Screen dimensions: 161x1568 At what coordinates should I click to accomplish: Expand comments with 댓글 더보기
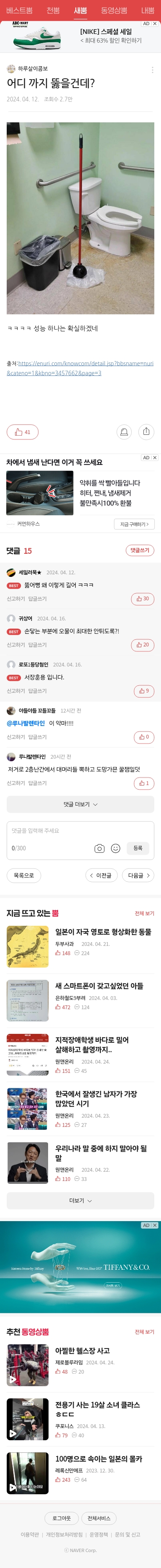tap(80, 804)
